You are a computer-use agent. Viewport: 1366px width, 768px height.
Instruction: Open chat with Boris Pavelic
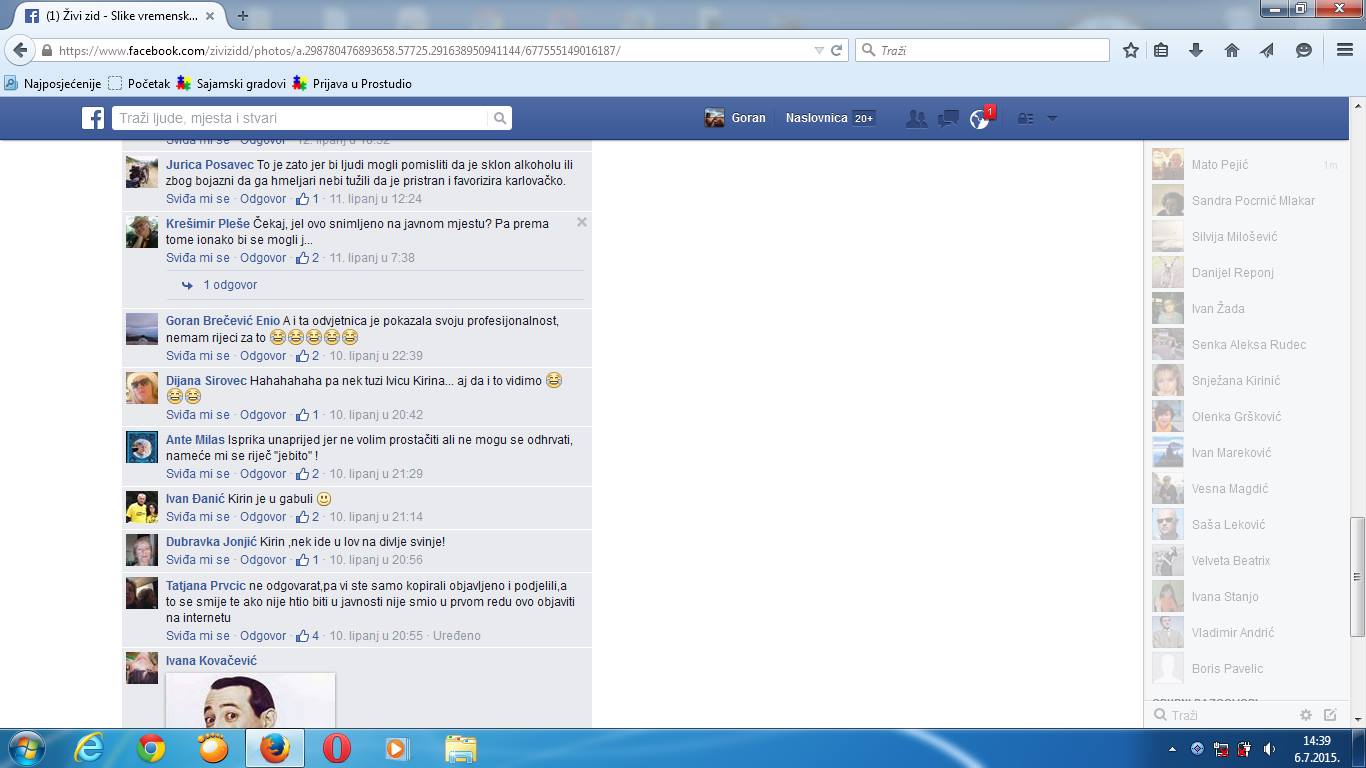[x=1245, y=669]
